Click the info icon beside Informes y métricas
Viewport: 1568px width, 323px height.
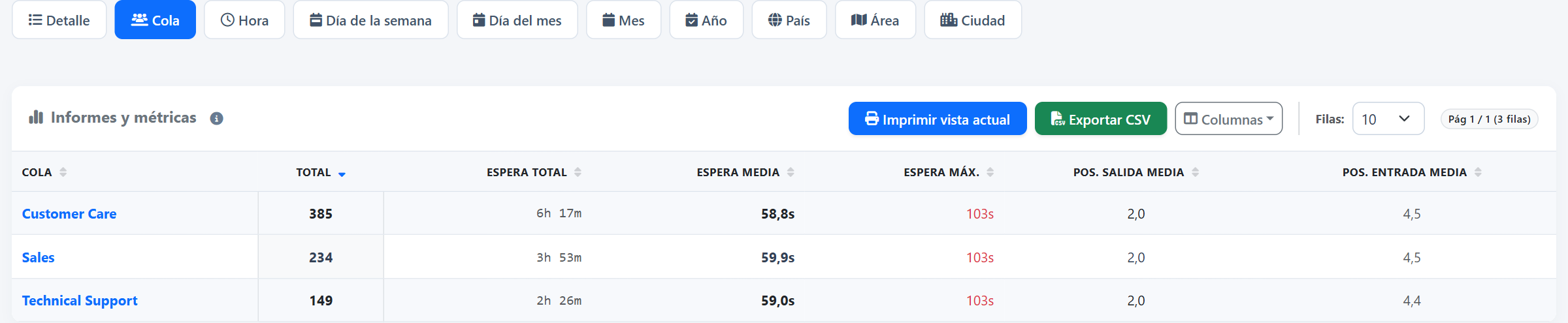click(216, 119)
